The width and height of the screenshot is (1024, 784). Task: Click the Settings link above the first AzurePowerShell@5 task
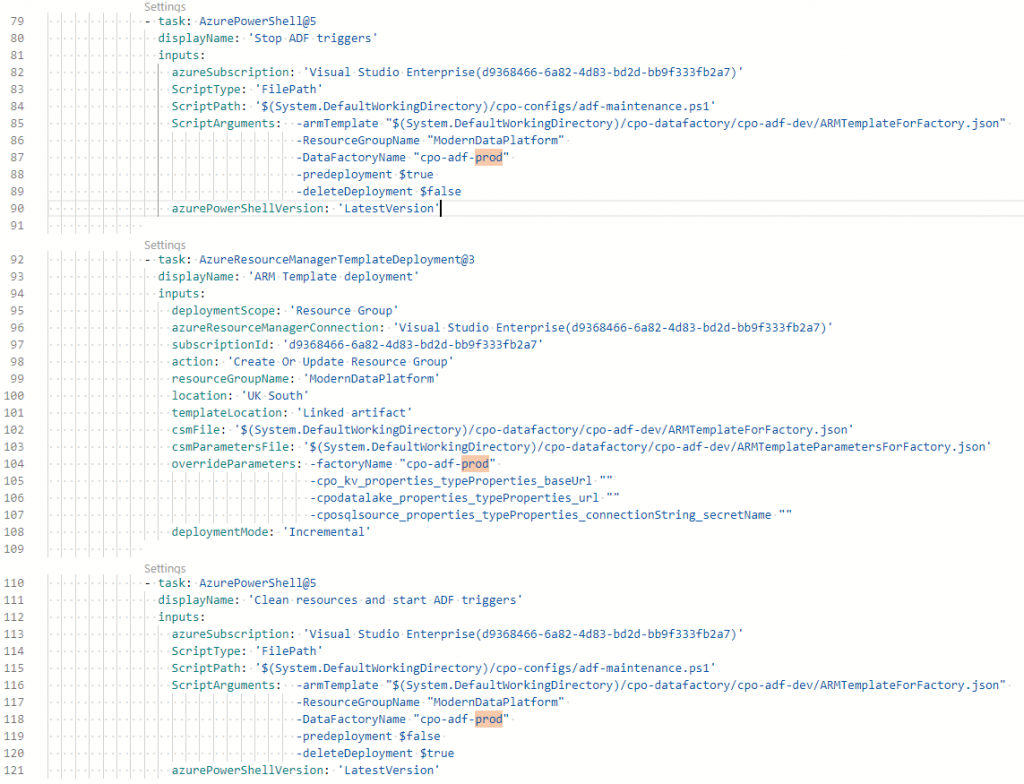click(x=164, y=6)
